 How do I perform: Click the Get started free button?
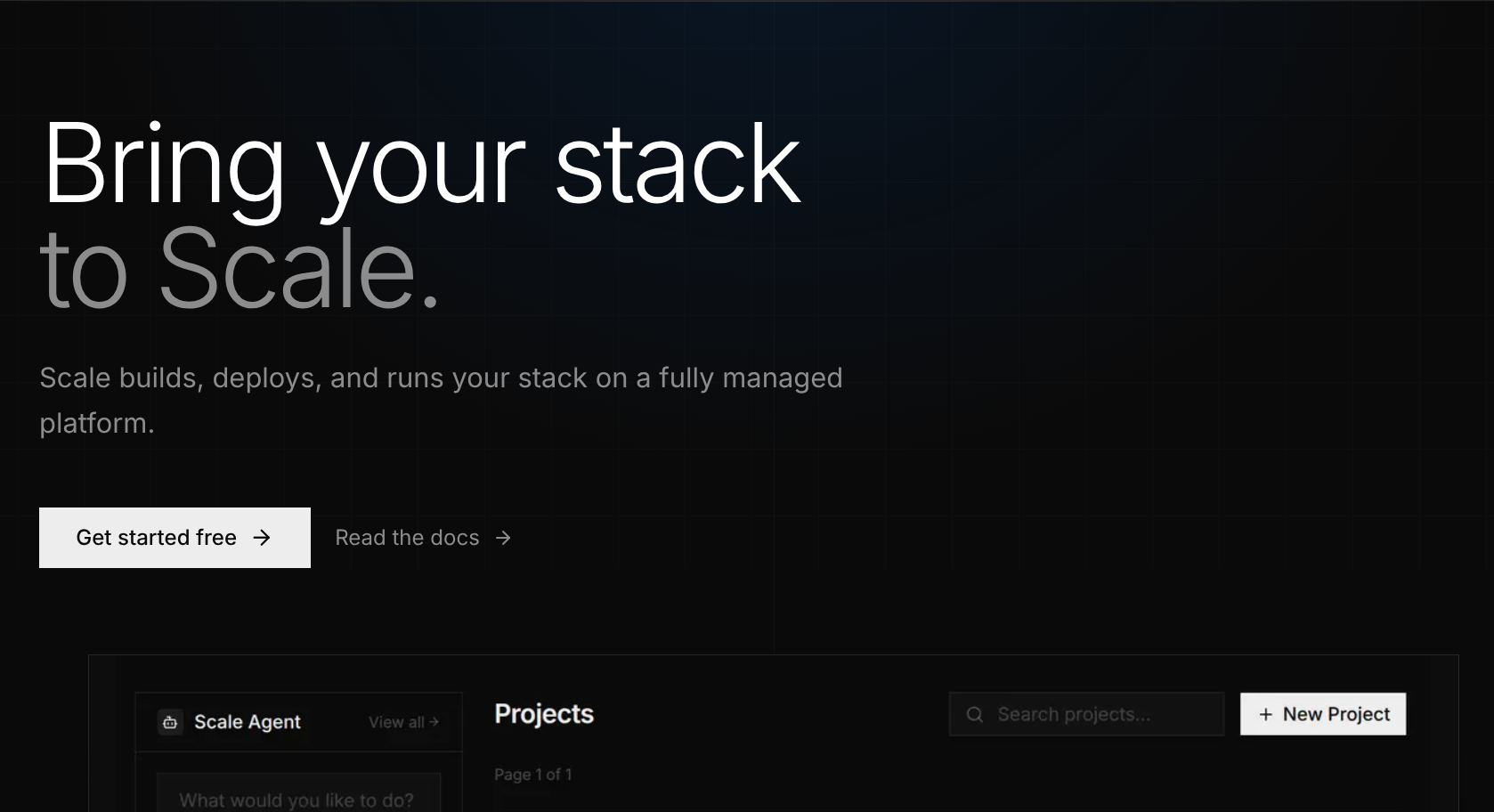[x=175, y=538]
